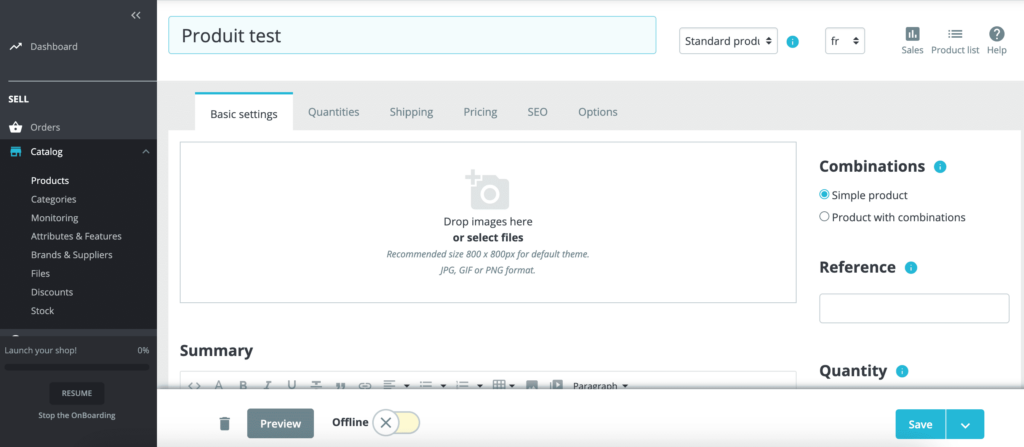Open the Pricing tab
Viewport: 1024px width, 447px height.
(480, 112)
